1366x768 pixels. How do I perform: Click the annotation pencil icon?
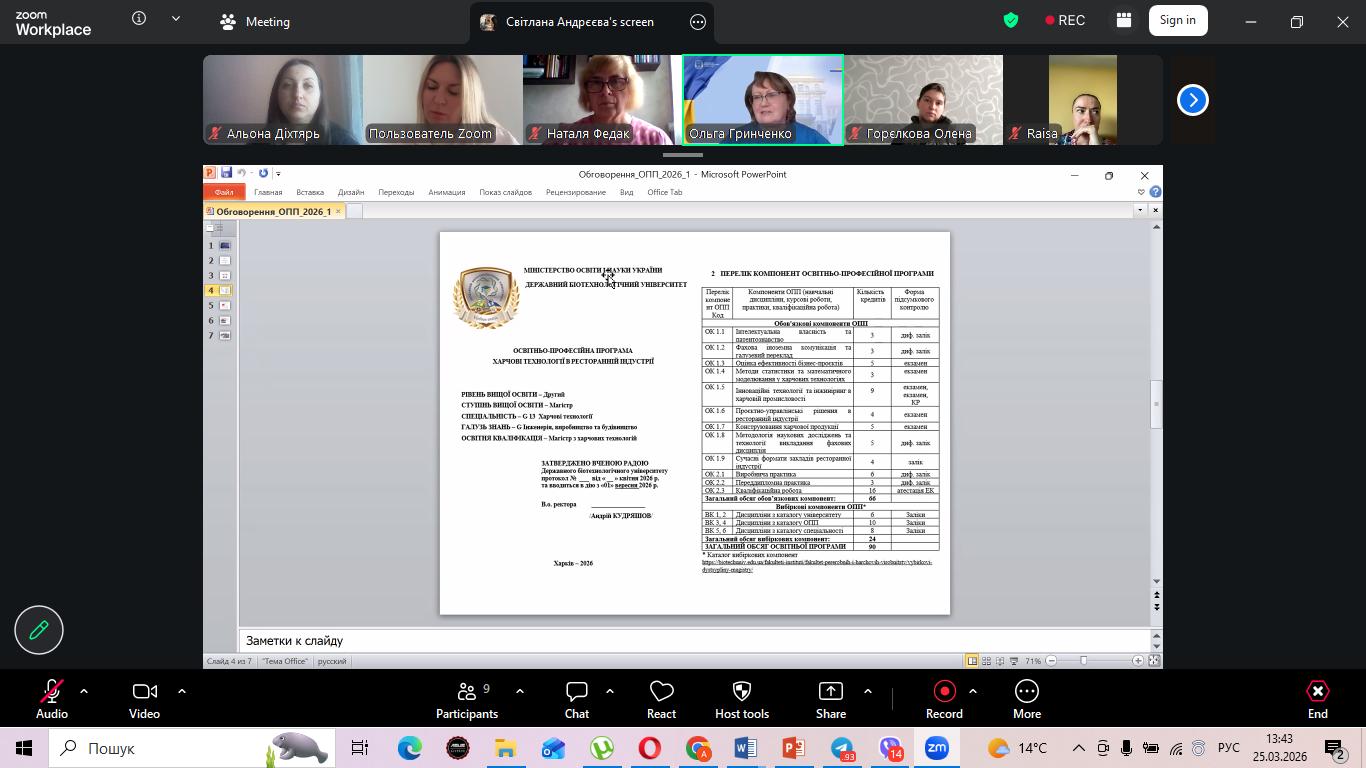39,630
